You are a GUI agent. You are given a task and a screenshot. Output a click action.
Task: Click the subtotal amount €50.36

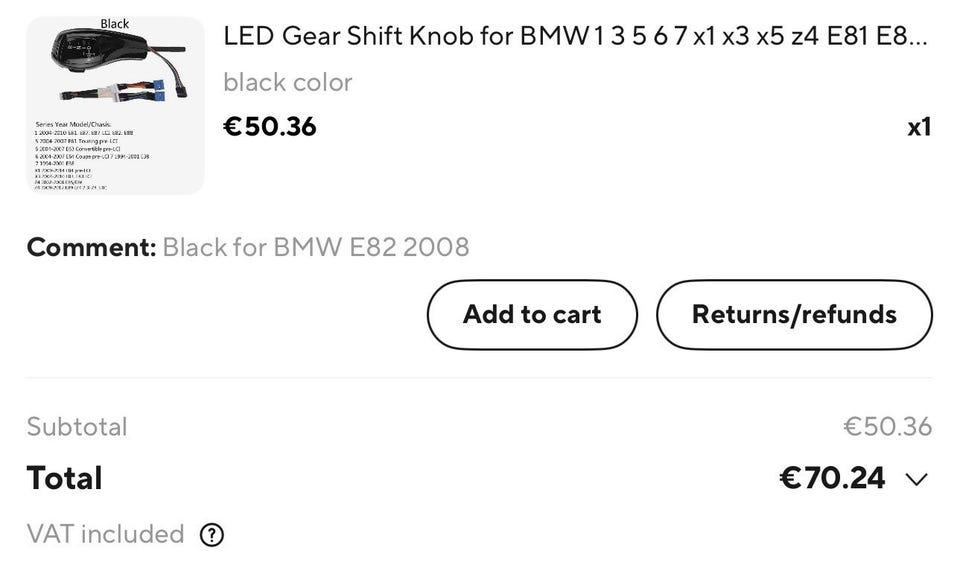[887, 427]
